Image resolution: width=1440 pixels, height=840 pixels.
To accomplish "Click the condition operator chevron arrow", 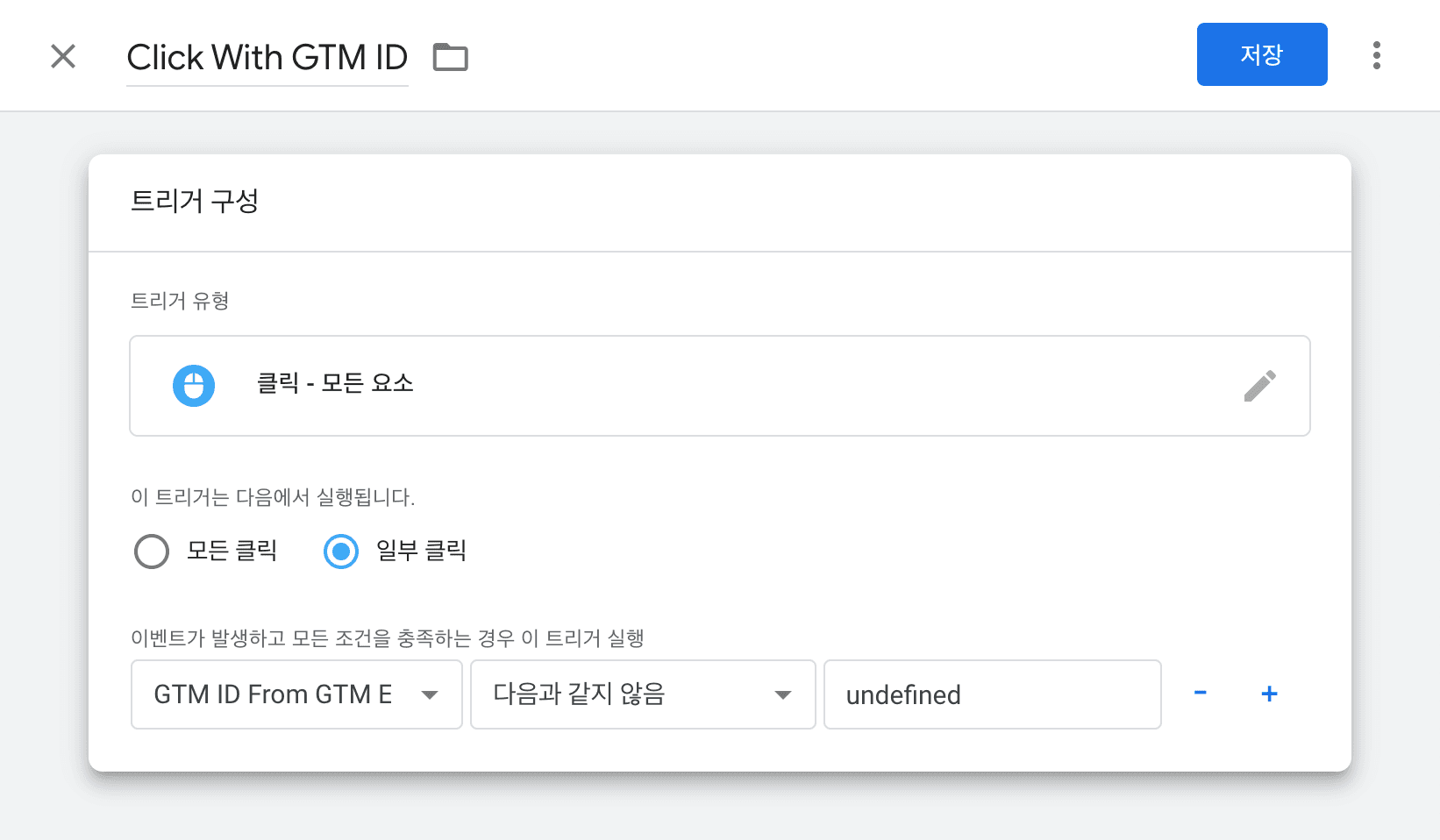I will 781,694.
